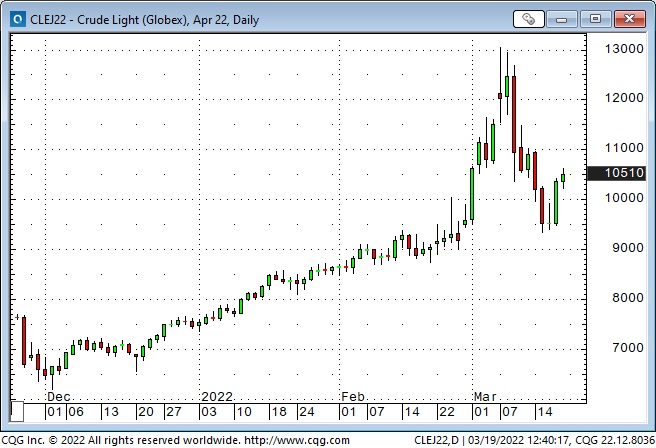Click the 'Dec' month label on time axis
This screenshot has width=656, height=448.
pos(59,397)
